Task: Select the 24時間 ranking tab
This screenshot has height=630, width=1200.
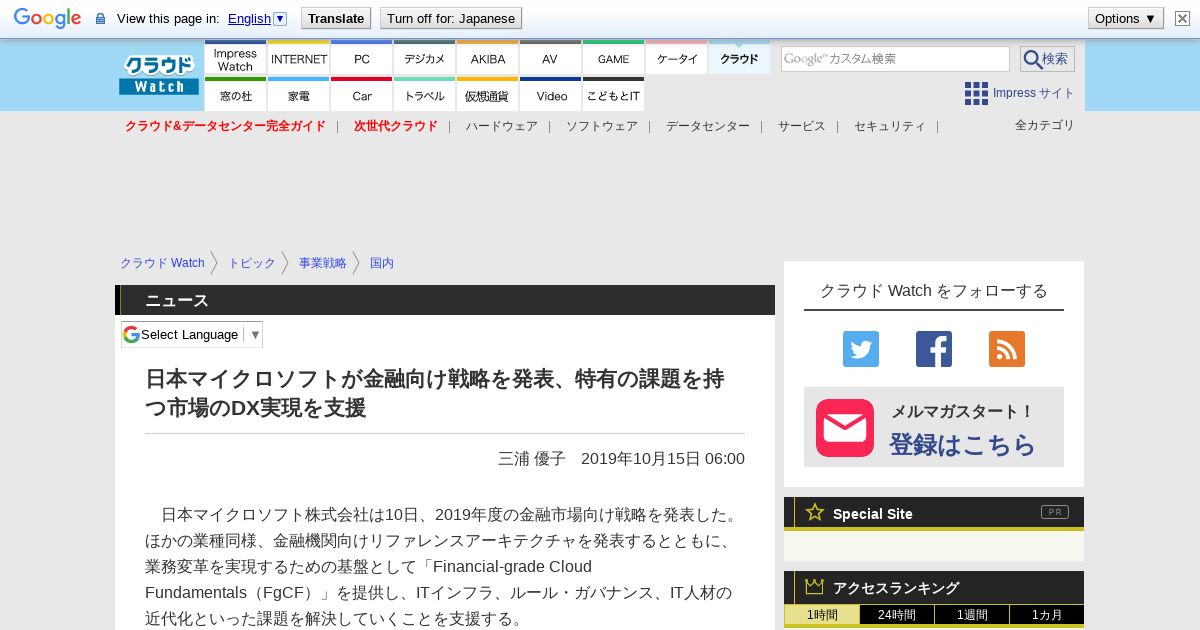Action: click(897, 615)
